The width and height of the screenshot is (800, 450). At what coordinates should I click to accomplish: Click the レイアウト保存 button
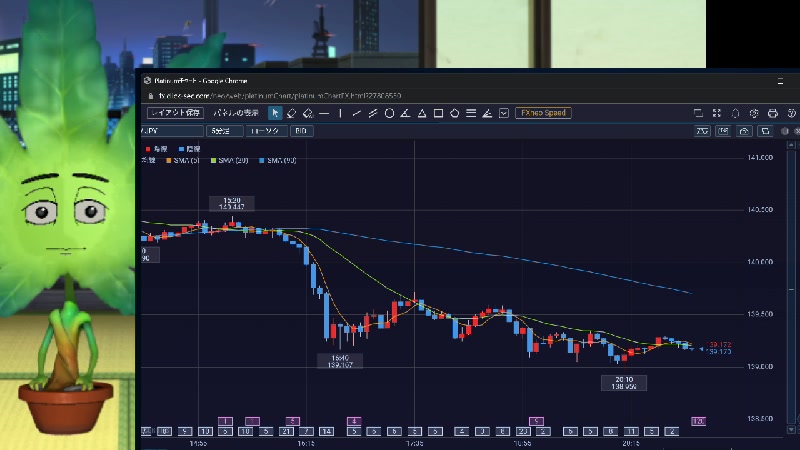tap(175, 113)
